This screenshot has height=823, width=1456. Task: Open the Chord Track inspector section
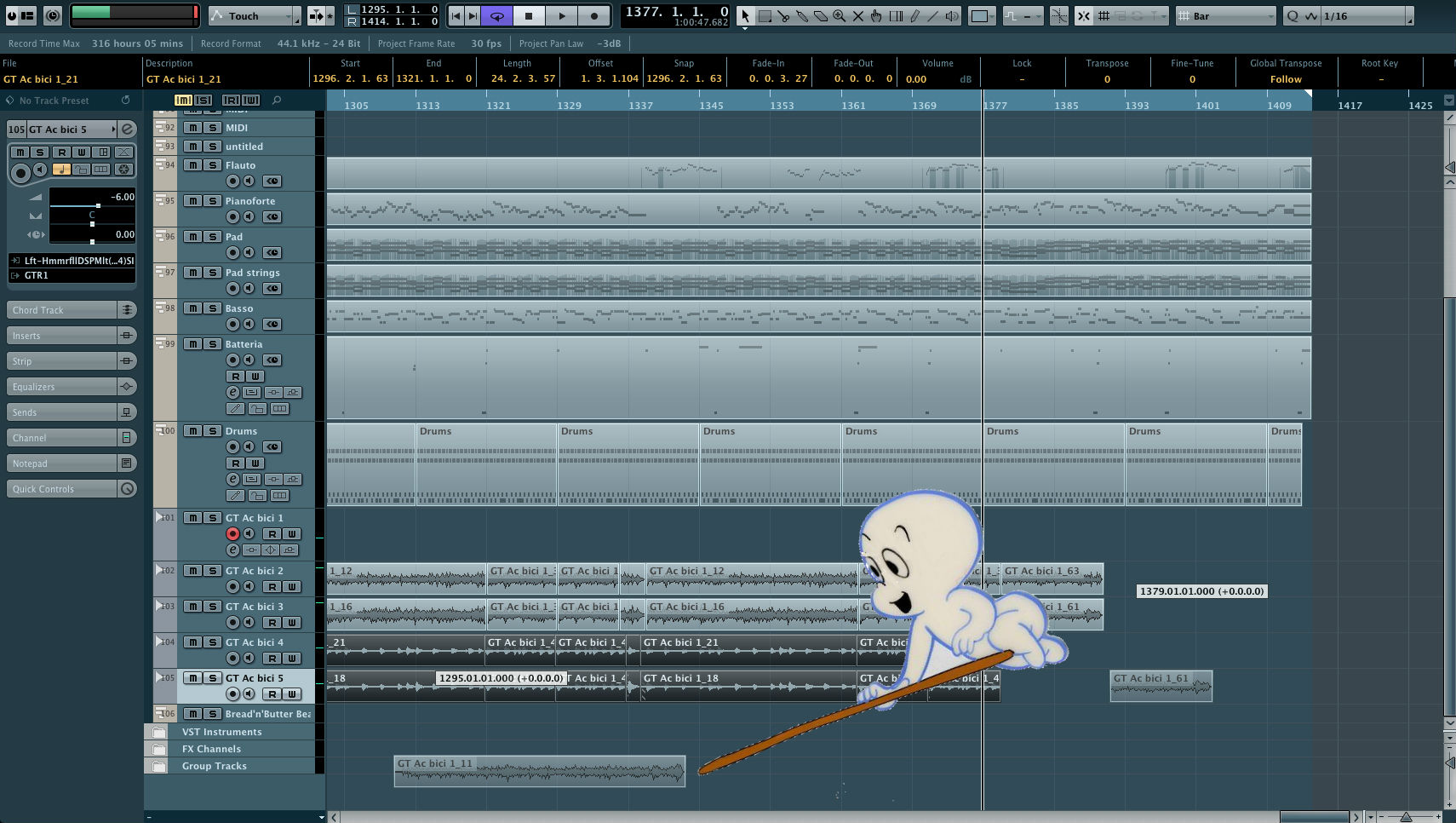(x=72, y=310)
